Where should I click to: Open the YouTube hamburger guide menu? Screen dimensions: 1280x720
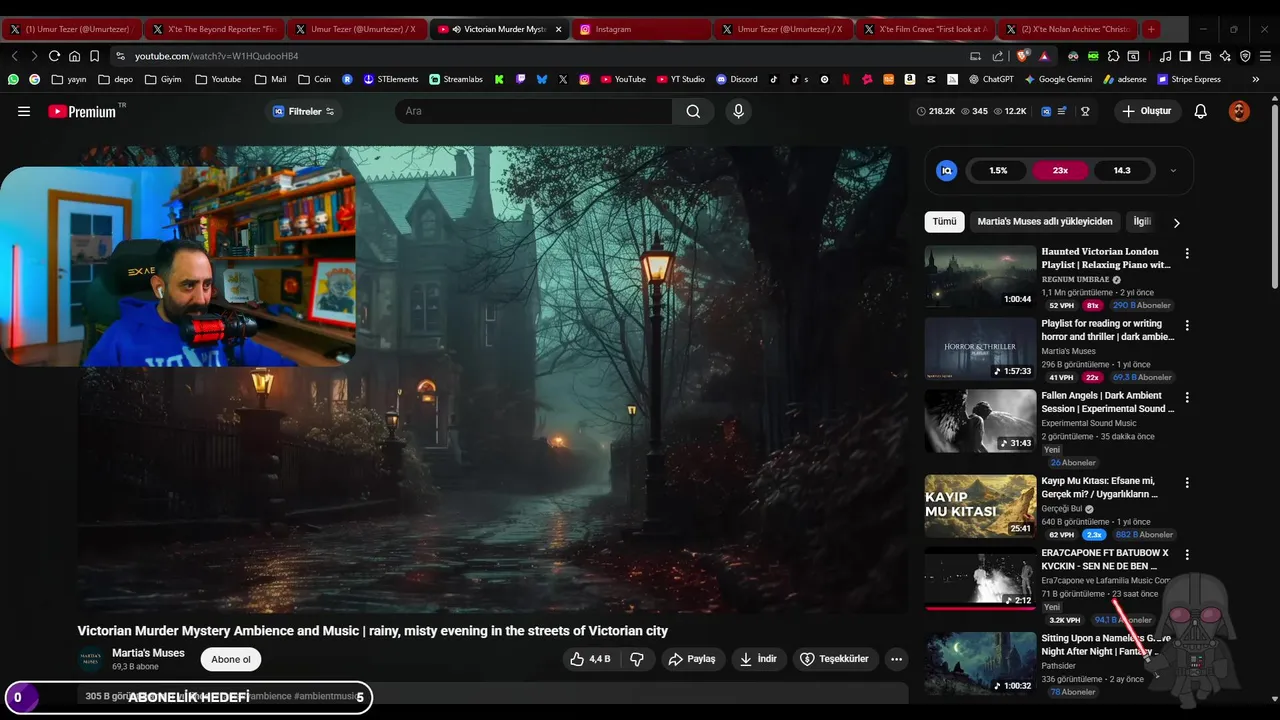tap(24, 111)
